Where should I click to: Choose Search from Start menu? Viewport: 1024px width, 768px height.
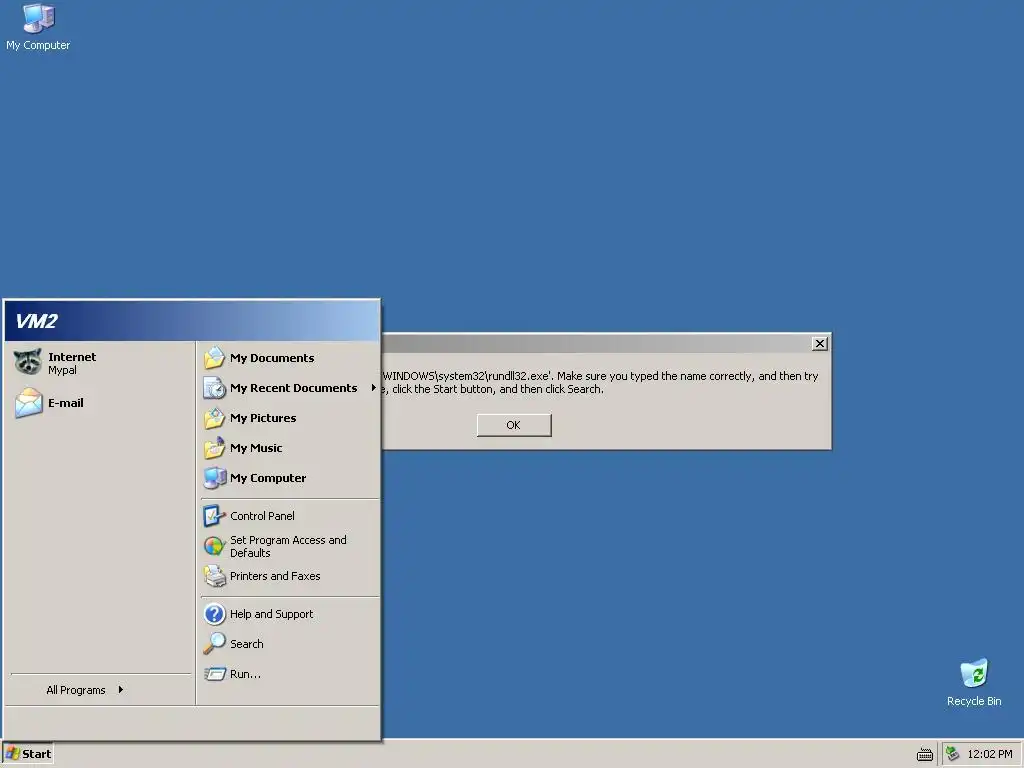(290, 644)
